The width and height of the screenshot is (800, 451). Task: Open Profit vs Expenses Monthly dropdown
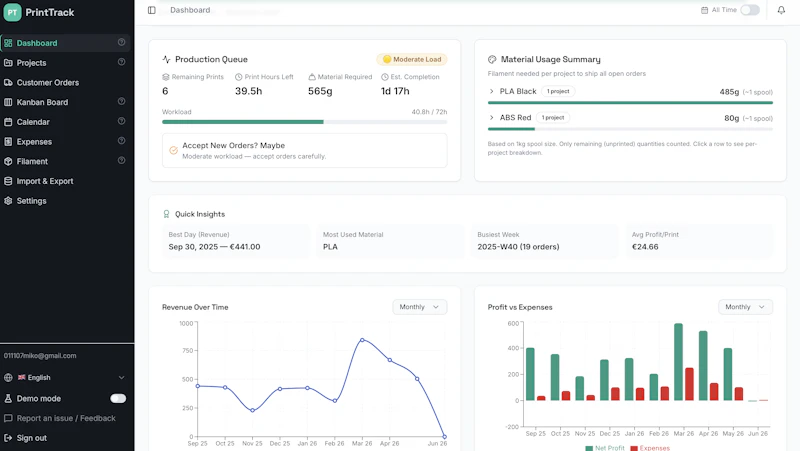[745, 307]
